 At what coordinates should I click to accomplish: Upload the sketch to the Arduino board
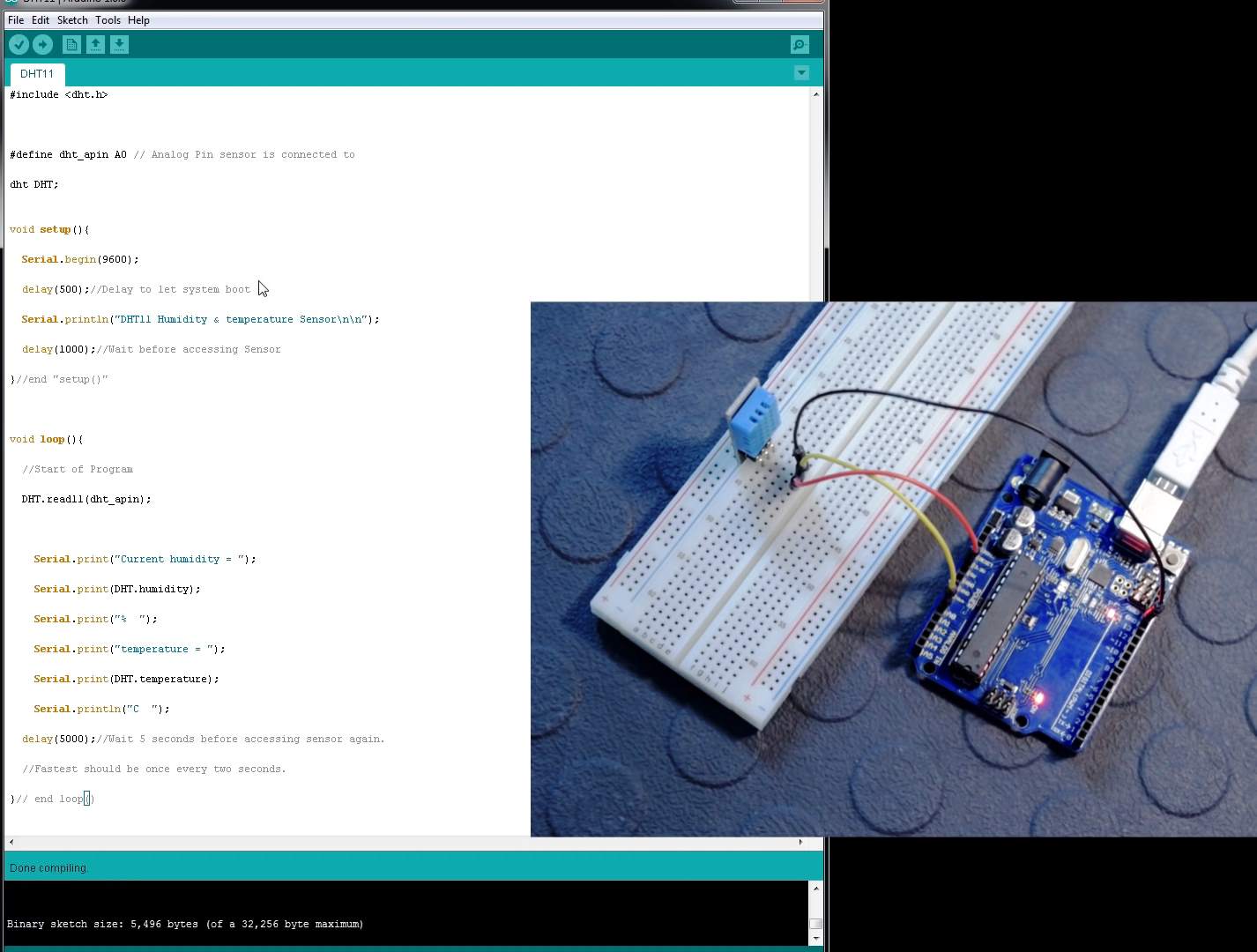[42, 44]
